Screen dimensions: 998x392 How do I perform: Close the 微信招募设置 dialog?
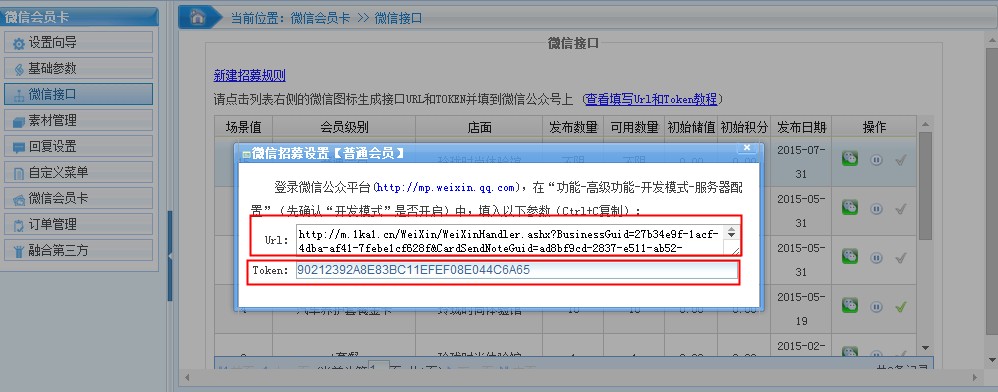pyautogui.click(x=747, y=148)
